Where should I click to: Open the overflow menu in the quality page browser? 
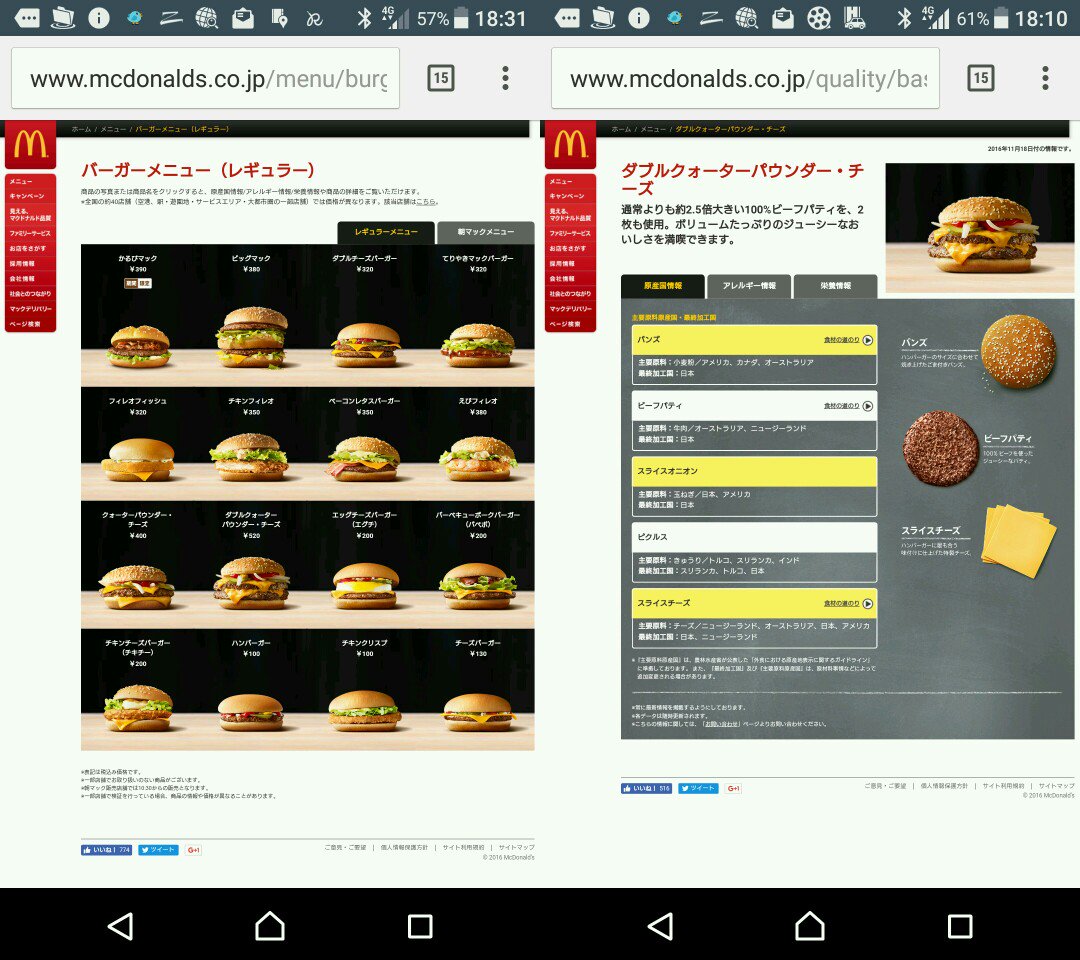point(1046,78)
